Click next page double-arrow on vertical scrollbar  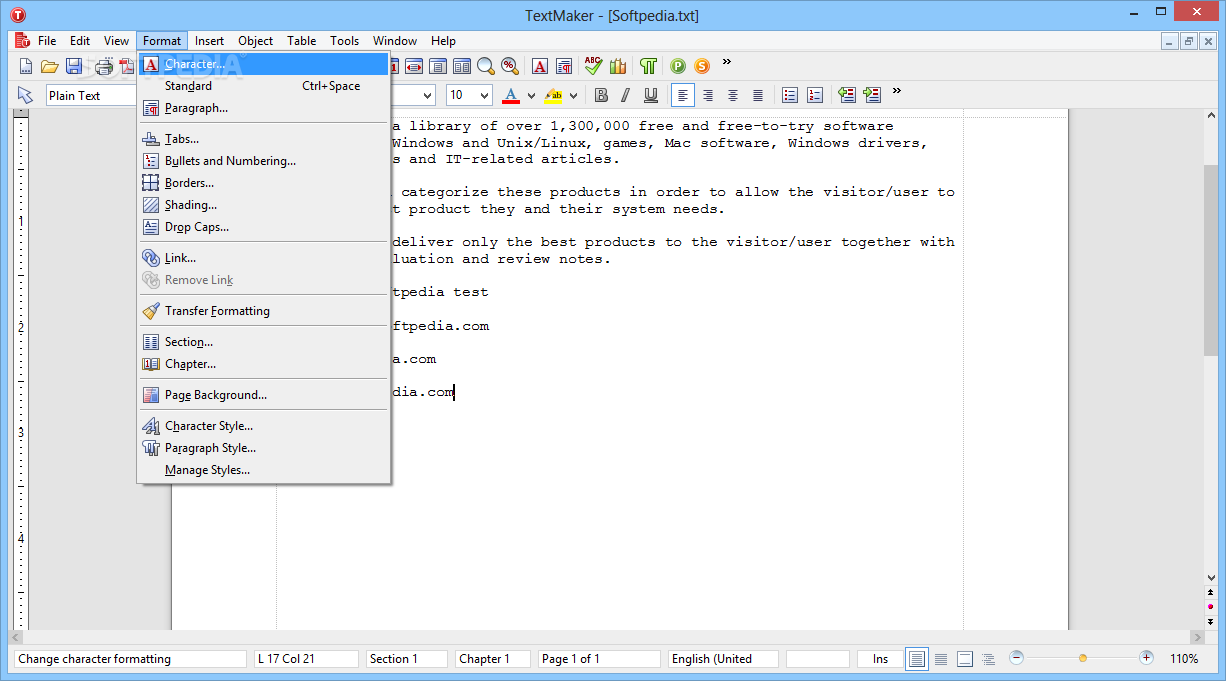tap(1210, 621)
